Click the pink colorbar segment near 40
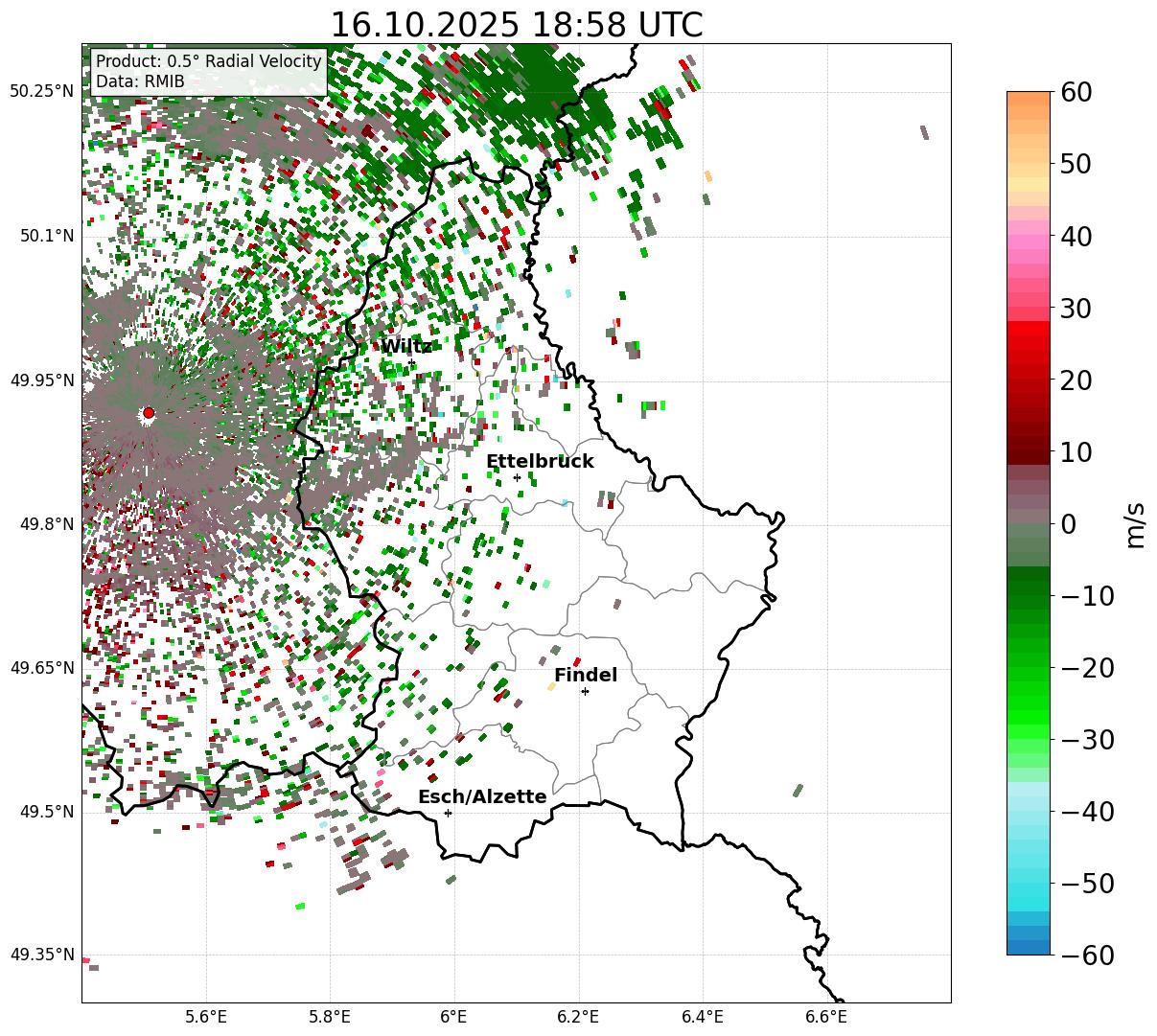This screenshot has width=1157, height=1036. pos(1029,243)
